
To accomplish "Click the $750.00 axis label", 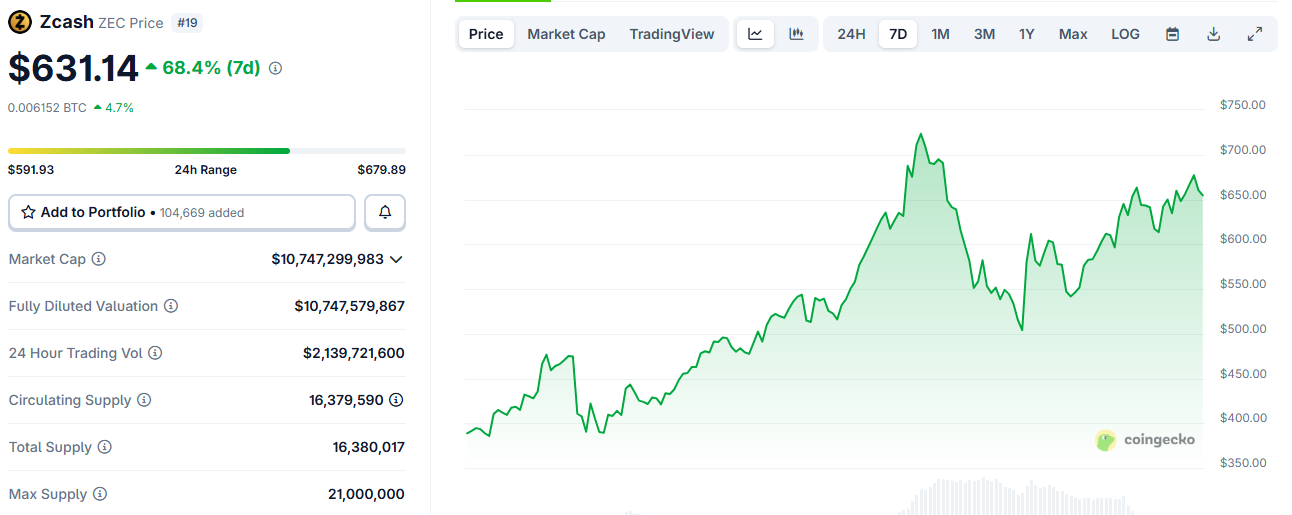I will point(1243,105).
